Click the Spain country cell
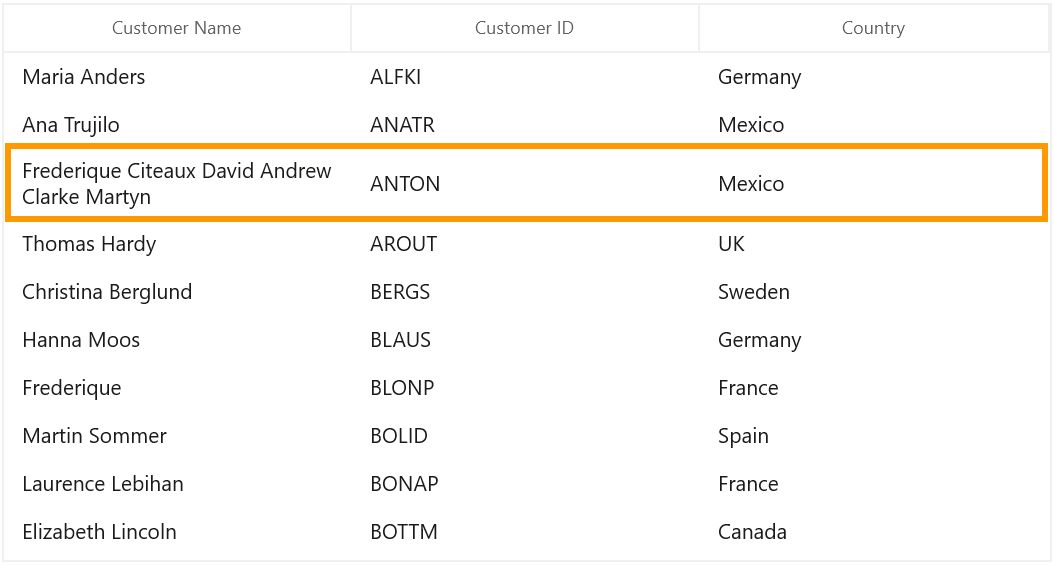This screenshot has height=565, width=1054. 874,436
